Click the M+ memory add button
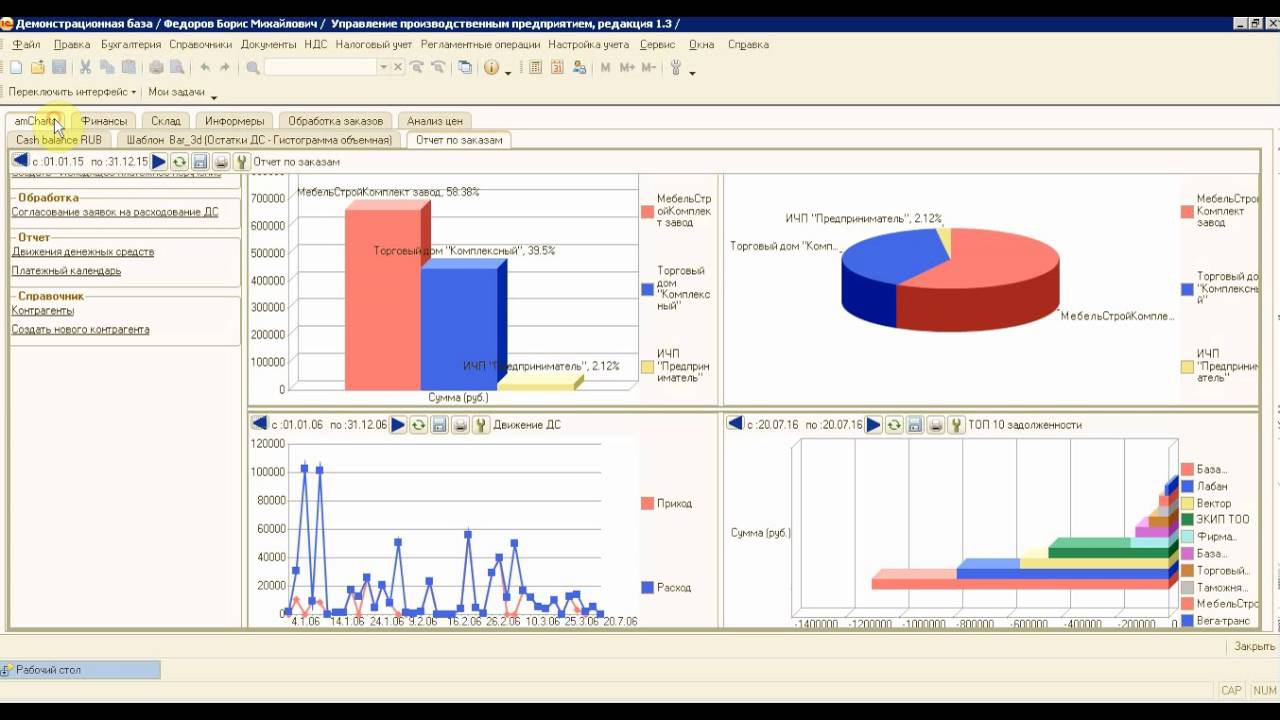The image size is (1280, 720). pyautogui.click(x=627, y=68)
